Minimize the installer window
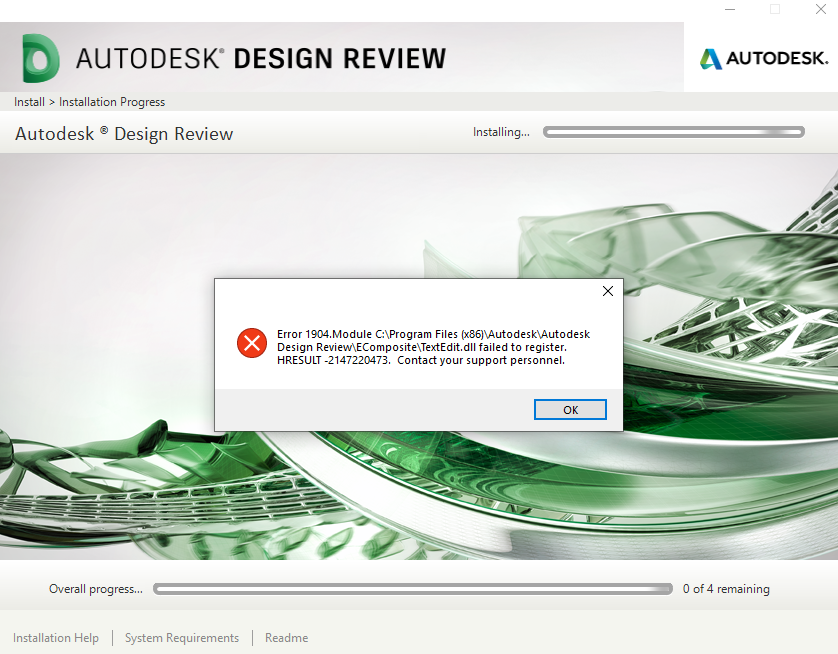This screenshot has height=654, width=838. tap(730, 10)
